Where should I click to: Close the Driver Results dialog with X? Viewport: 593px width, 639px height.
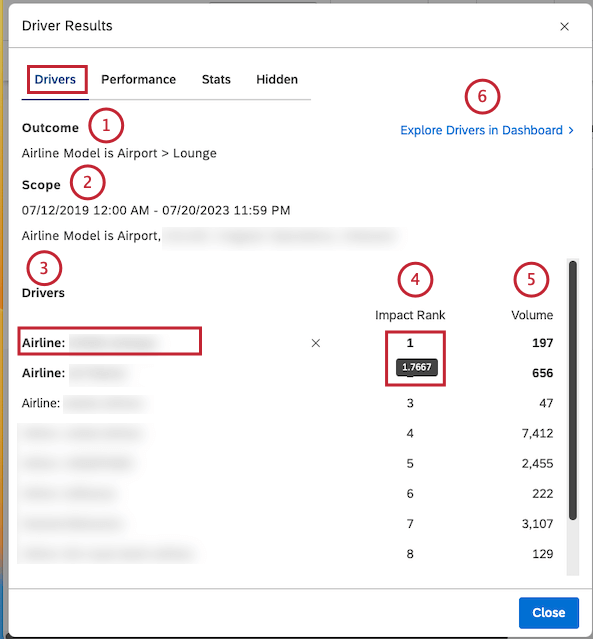(x=564, y=26)
